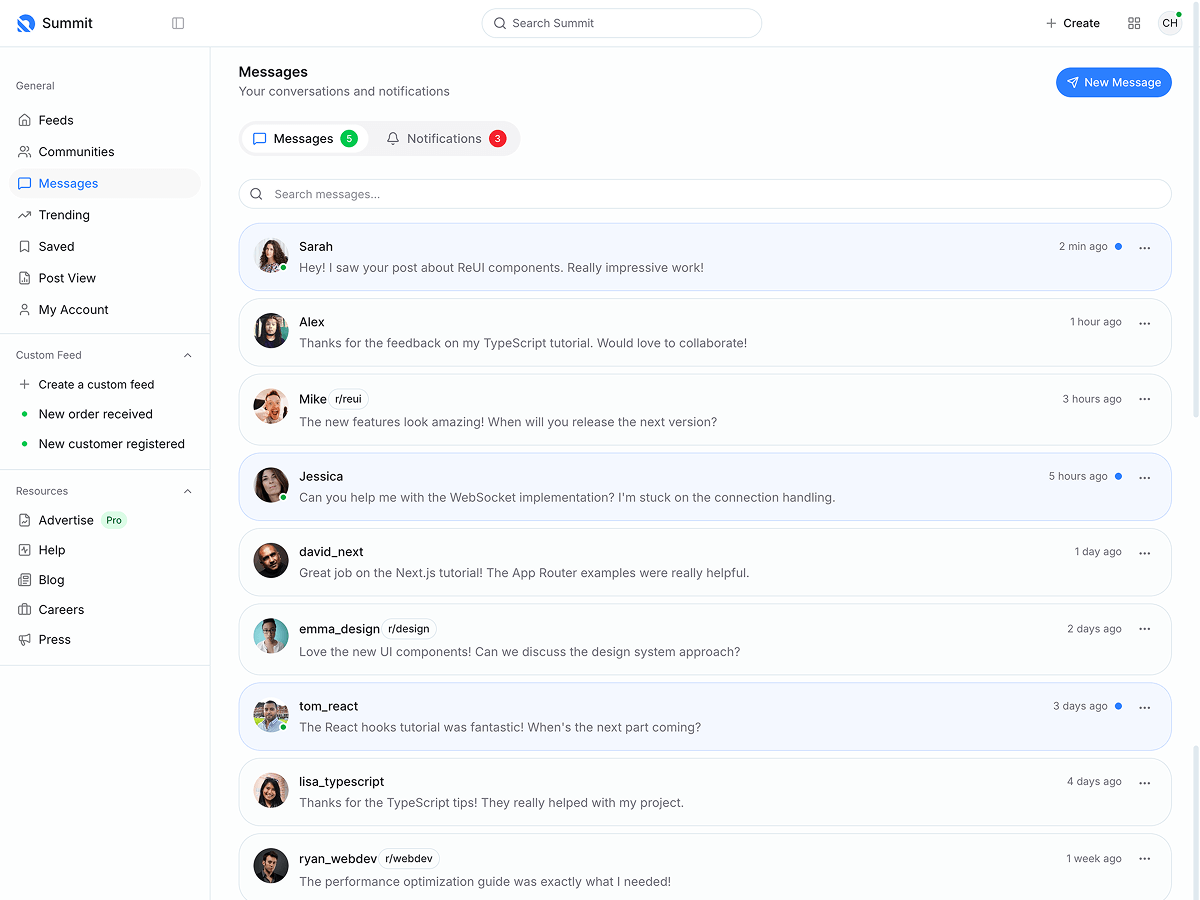Open your Saved items

coord(58,246)
